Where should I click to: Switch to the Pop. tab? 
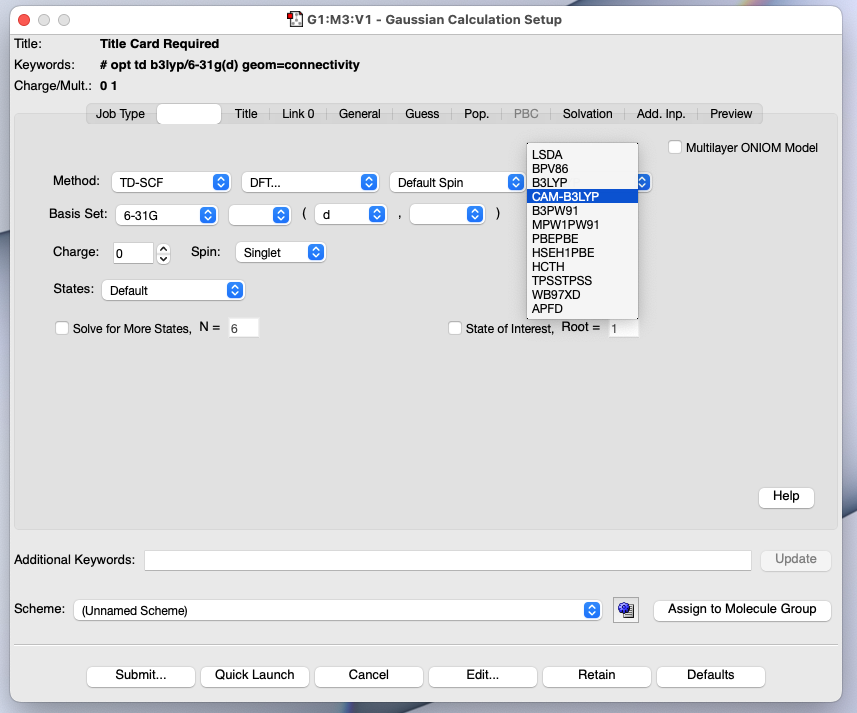[477, 114]
